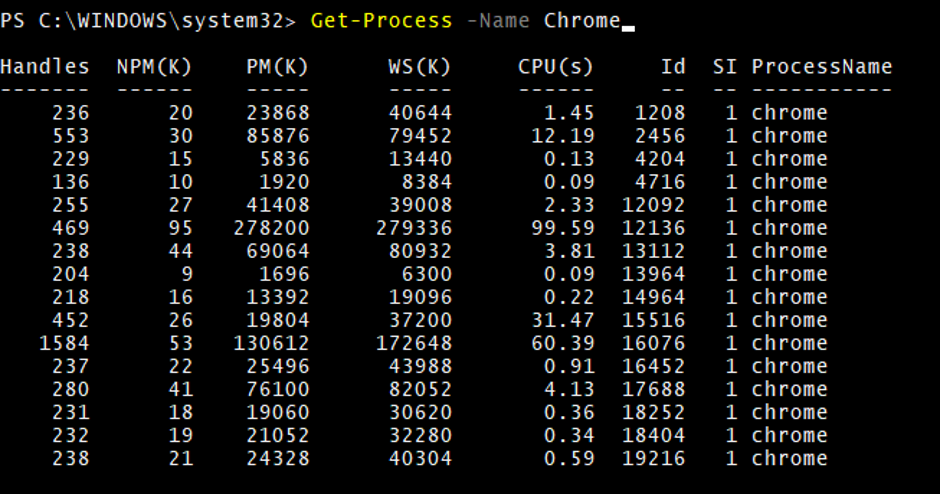The image size is (940, 494).
Task: Click process Id 12136
Action: 653,228
